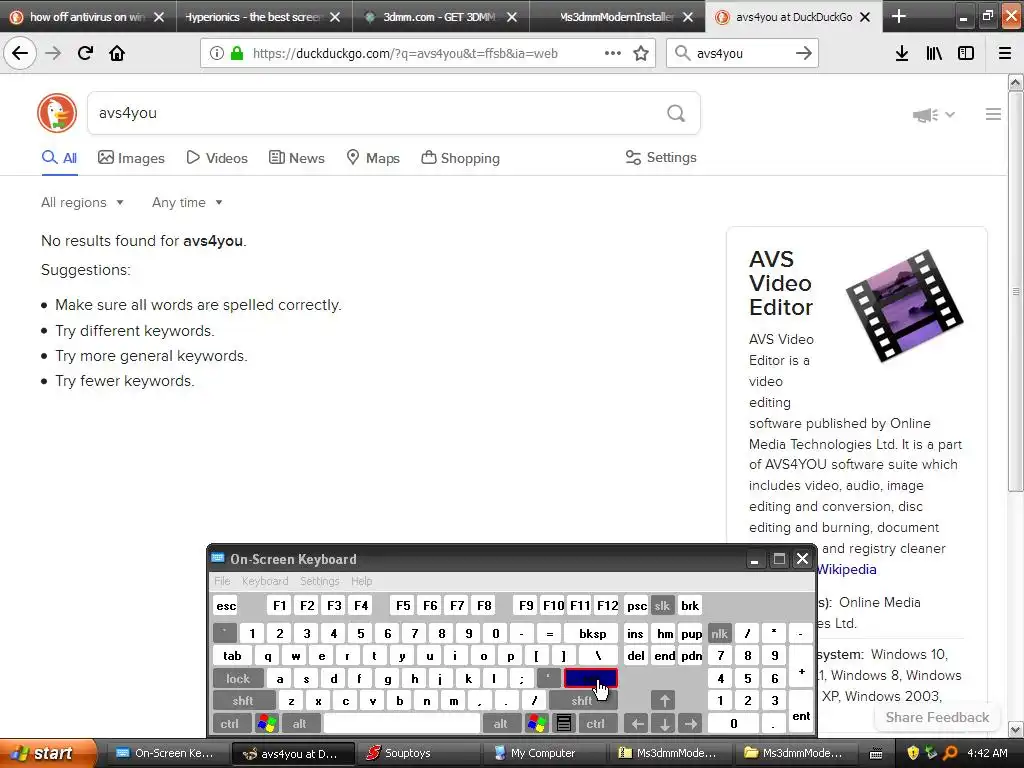This screenshot has height=768, width=1024.
Task: Toggle the right ctrl key
Action: (596, 724)
